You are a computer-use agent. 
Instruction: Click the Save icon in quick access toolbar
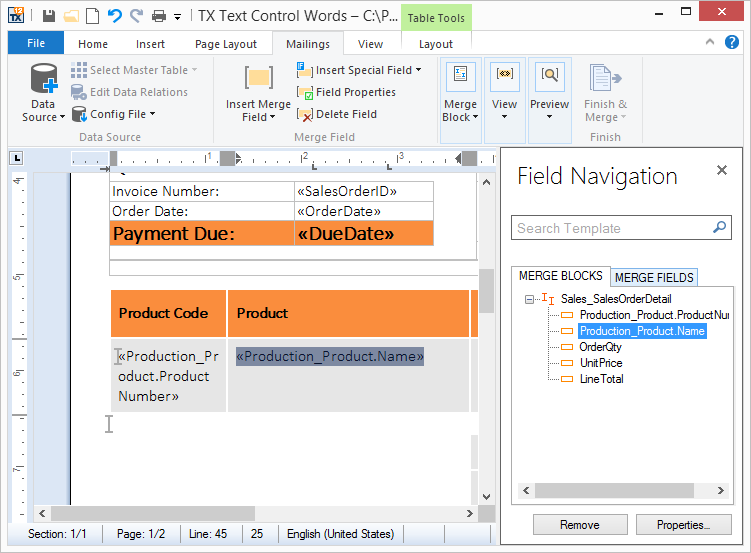(x=48, y=16)
